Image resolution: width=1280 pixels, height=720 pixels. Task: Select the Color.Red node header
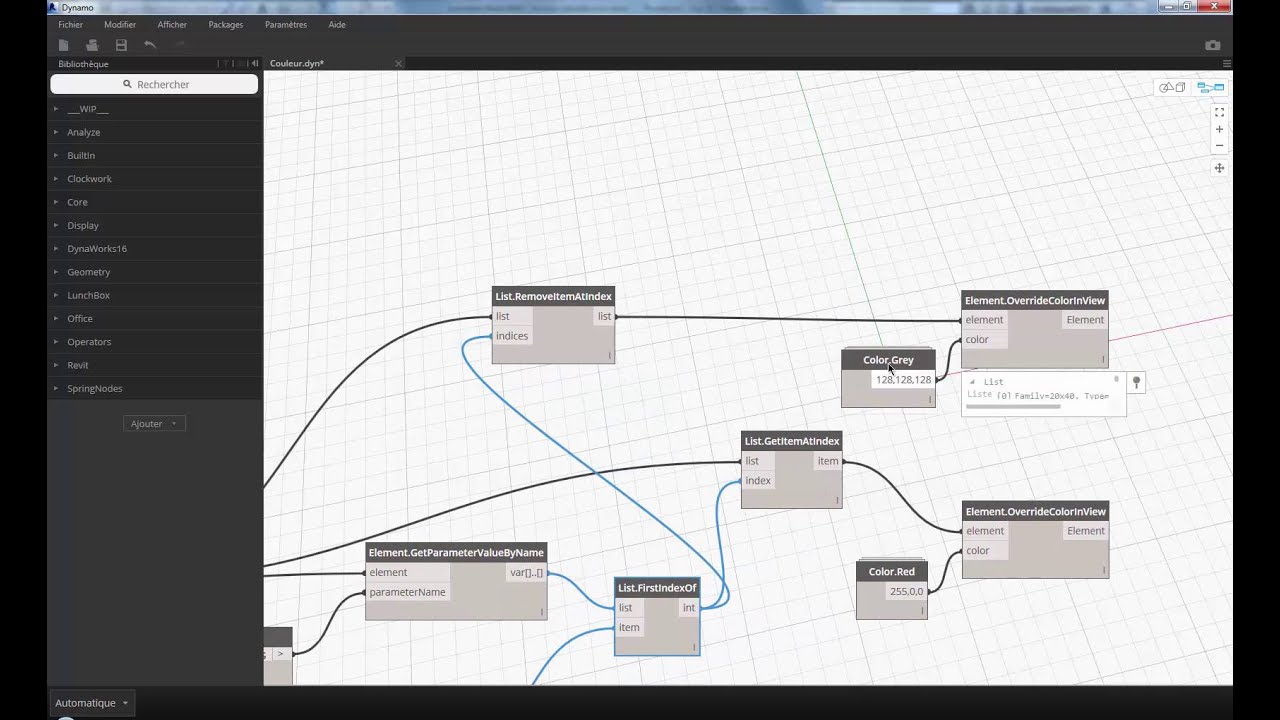(891, 572)
